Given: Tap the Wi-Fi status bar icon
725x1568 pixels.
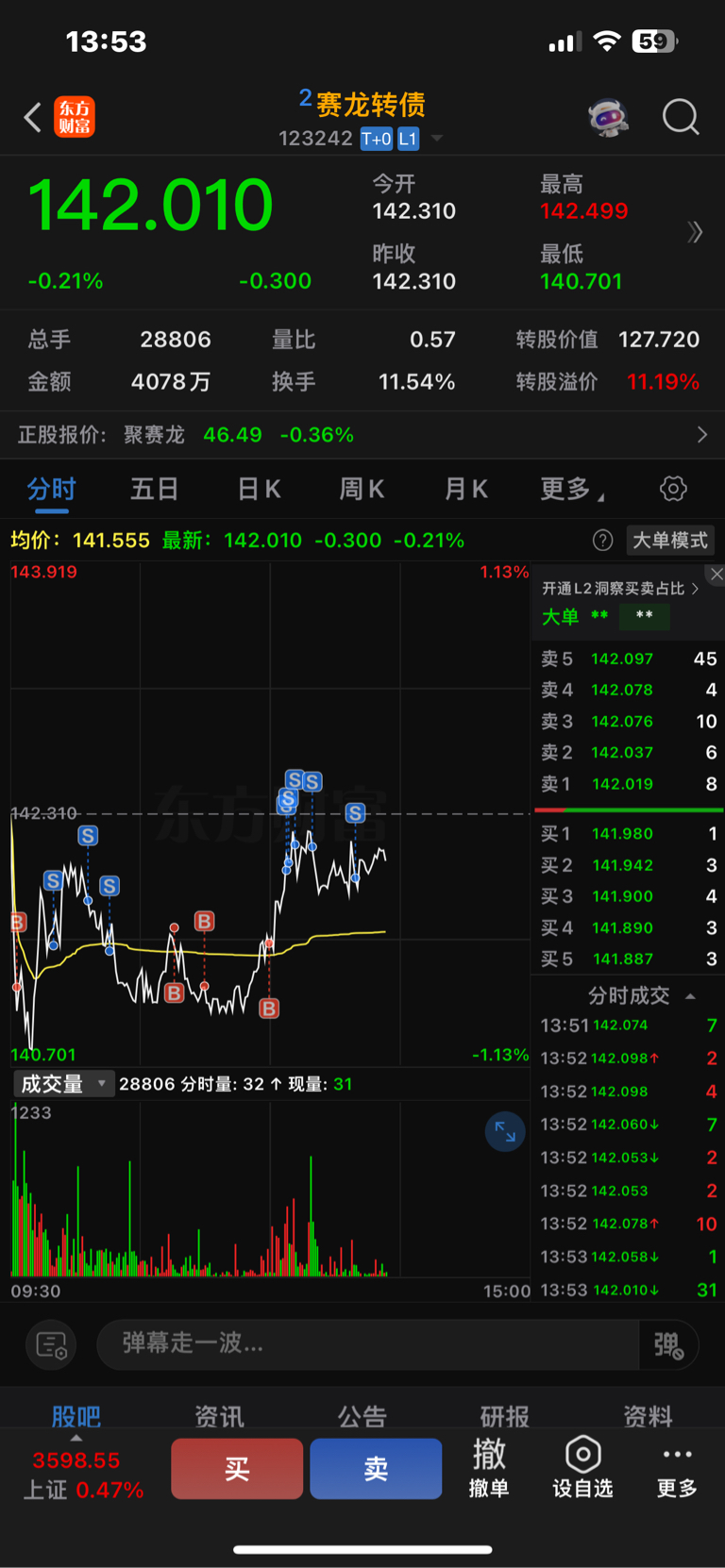Looking at the screenshot, I should coord(607,42).
